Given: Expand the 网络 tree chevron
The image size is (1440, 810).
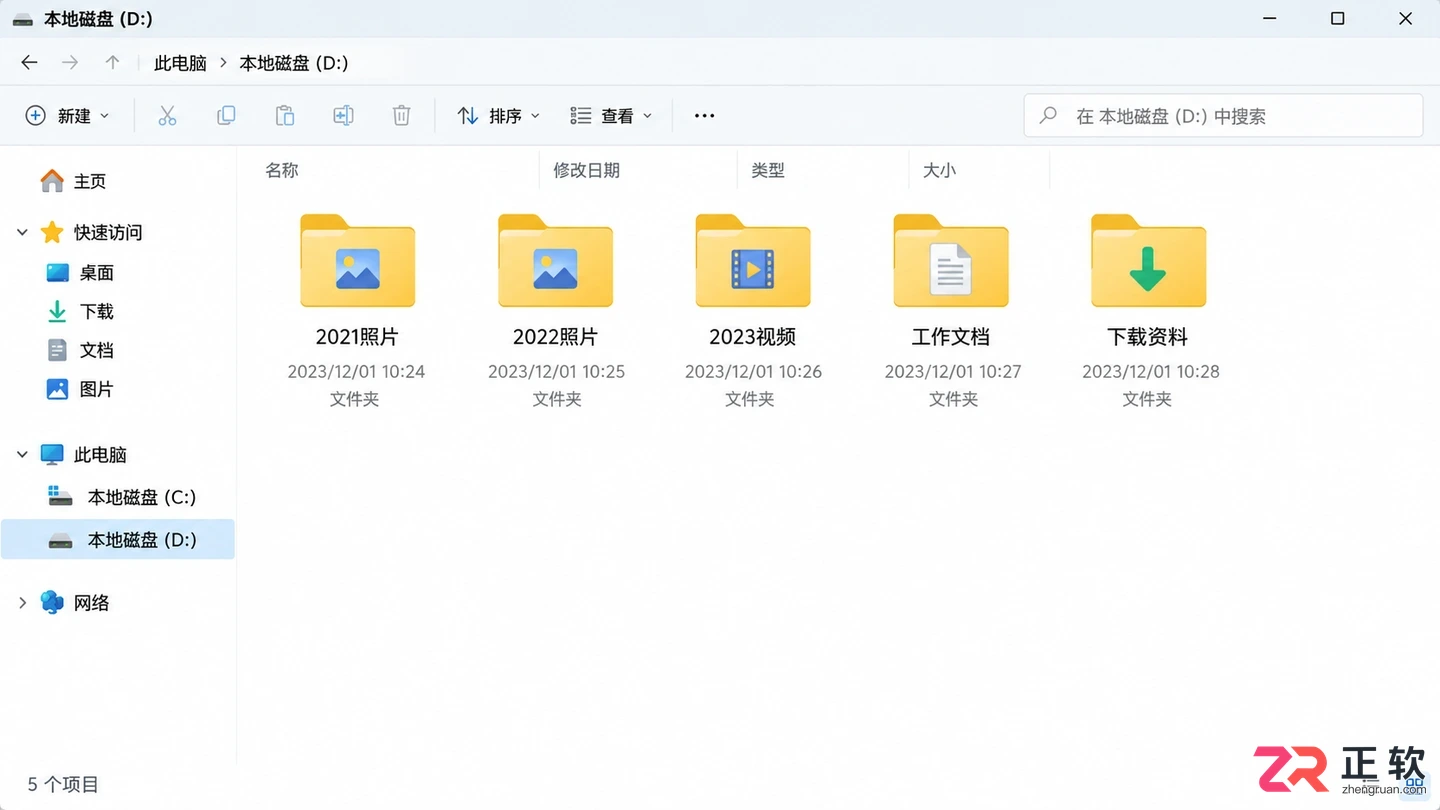Looking at the screenshot, I should click(22, 602).
